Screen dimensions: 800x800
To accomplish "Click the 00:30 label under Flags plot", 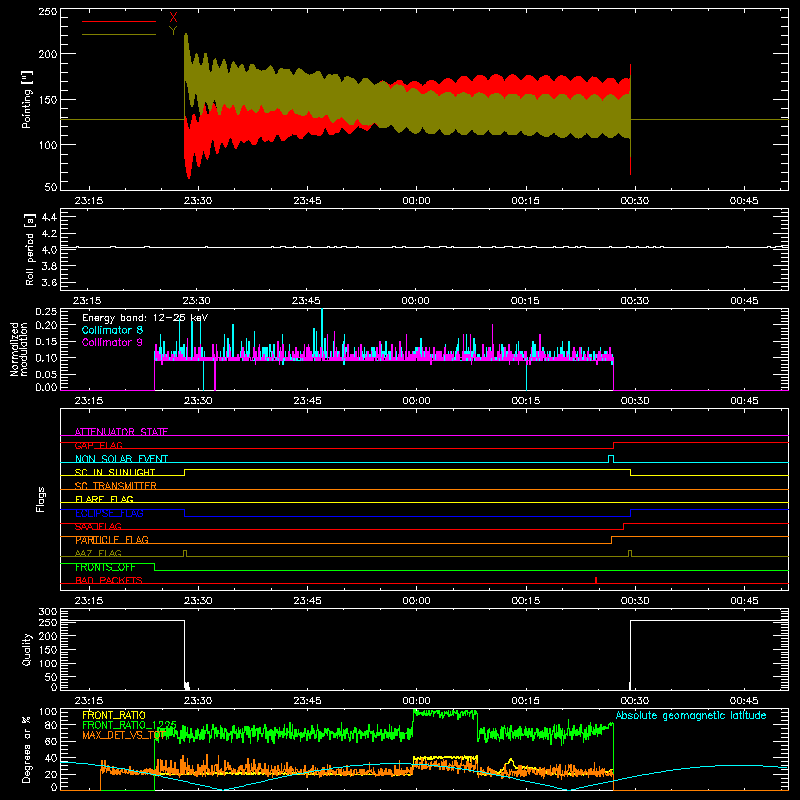I will point(635,601).
